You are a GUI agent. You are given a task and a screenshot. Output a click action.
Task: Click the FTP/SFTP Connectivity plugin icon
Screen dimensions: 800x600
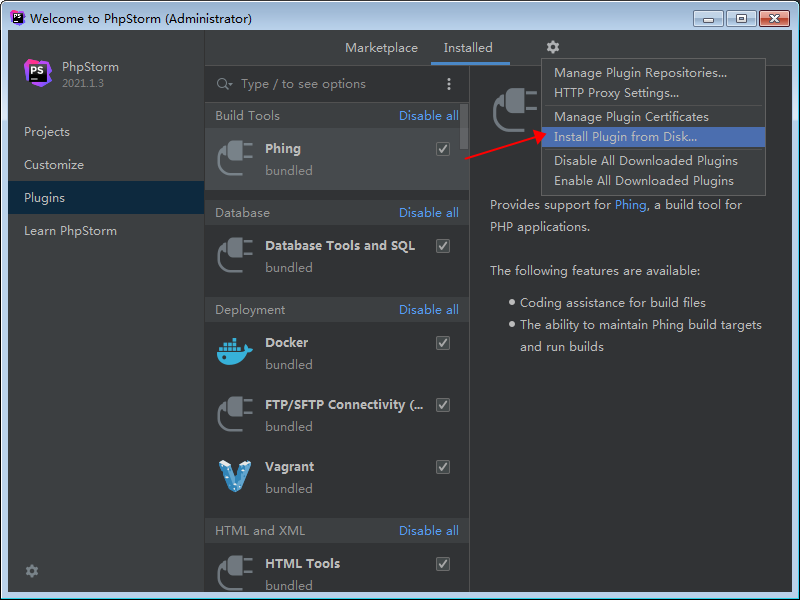coord(235,415)
